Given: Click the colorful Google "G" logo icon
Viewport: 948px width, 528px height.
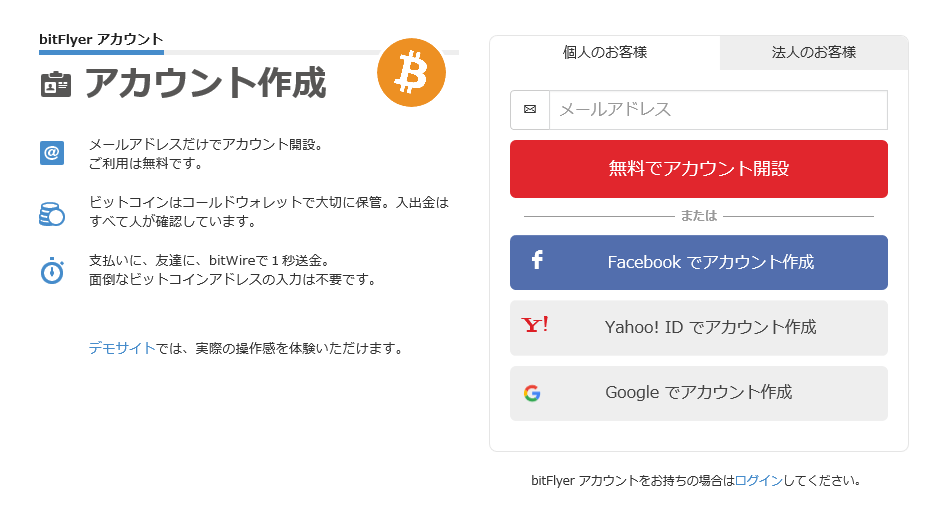Looking at the screenshot, I should [x=532, y=393].
